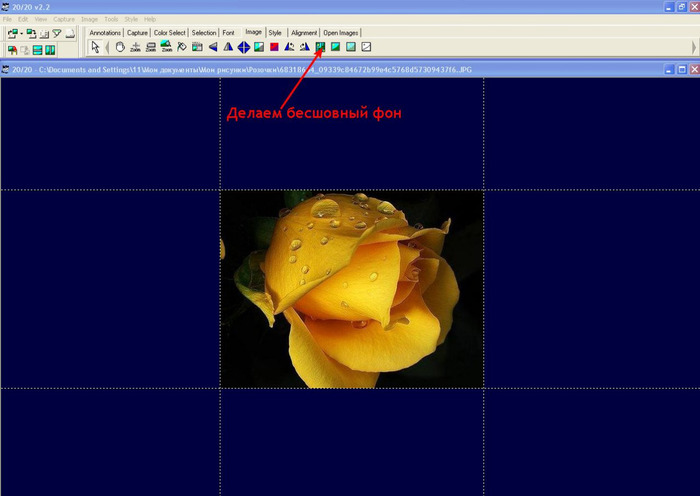Click the single blue left-pointing triangle icon
The width and height of the screenshot is (700, 496).
(213, 47)
